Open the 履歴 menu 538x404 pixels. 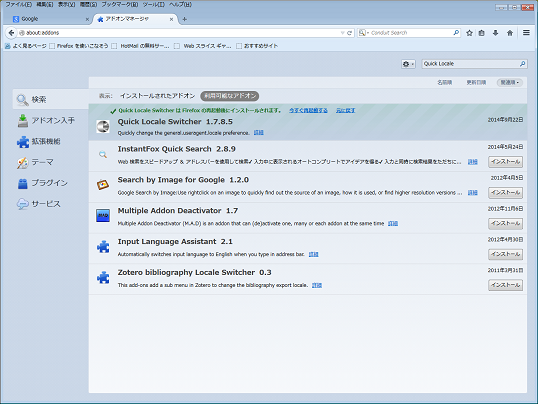pos(88,4)
